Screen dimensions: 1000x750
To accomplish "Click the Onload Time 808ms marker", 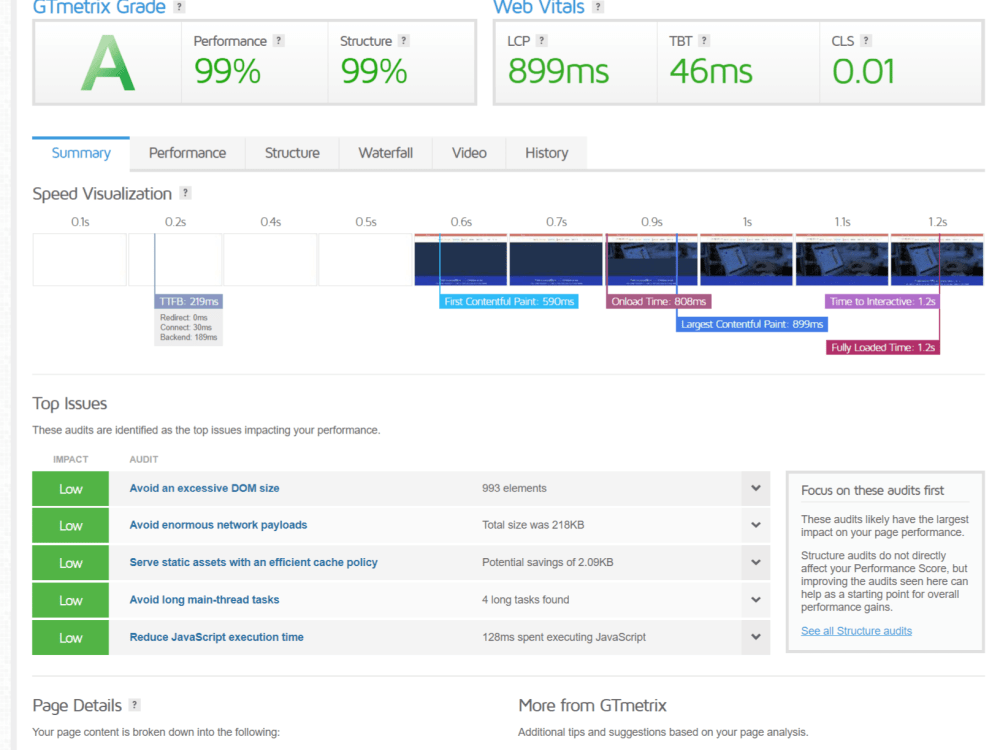I will pos(659,302).
